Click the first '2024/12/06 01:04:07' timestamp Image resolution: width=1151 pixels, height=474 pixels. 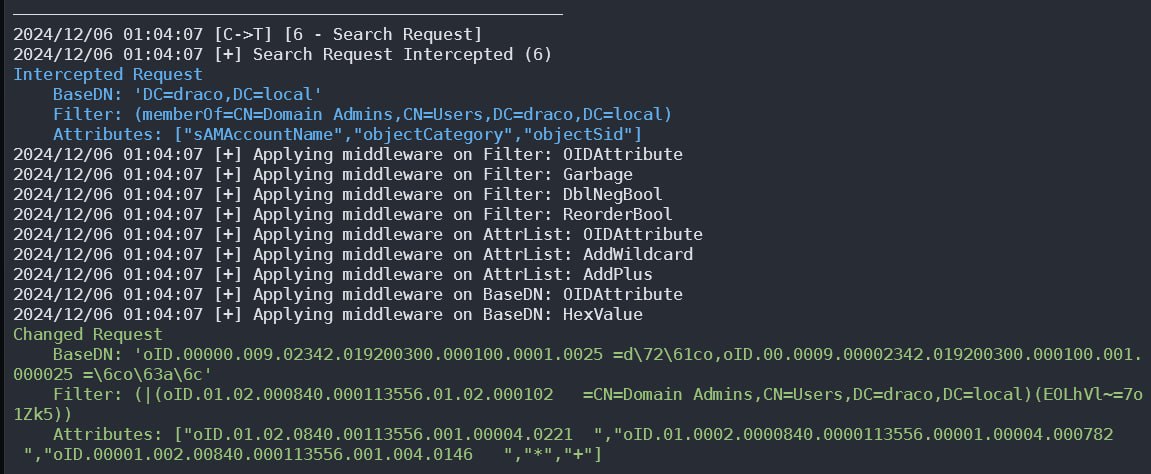(x=108, y=34)
